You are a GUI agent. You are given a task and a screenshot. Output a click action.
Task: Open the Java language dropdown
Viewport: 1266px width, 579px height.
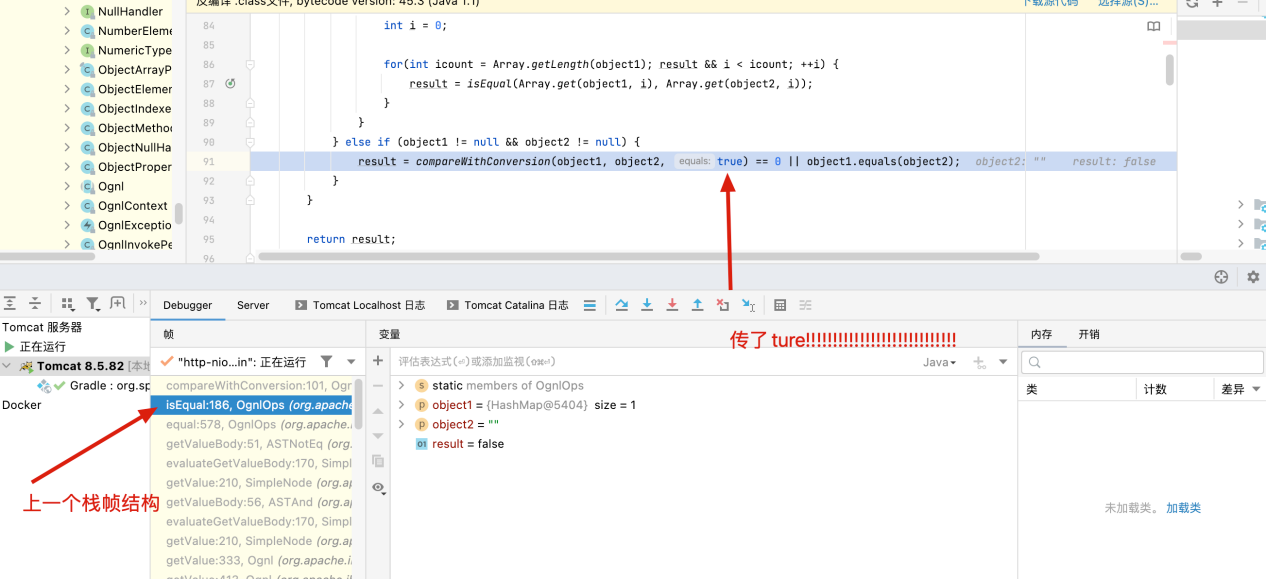pos(939,362)
